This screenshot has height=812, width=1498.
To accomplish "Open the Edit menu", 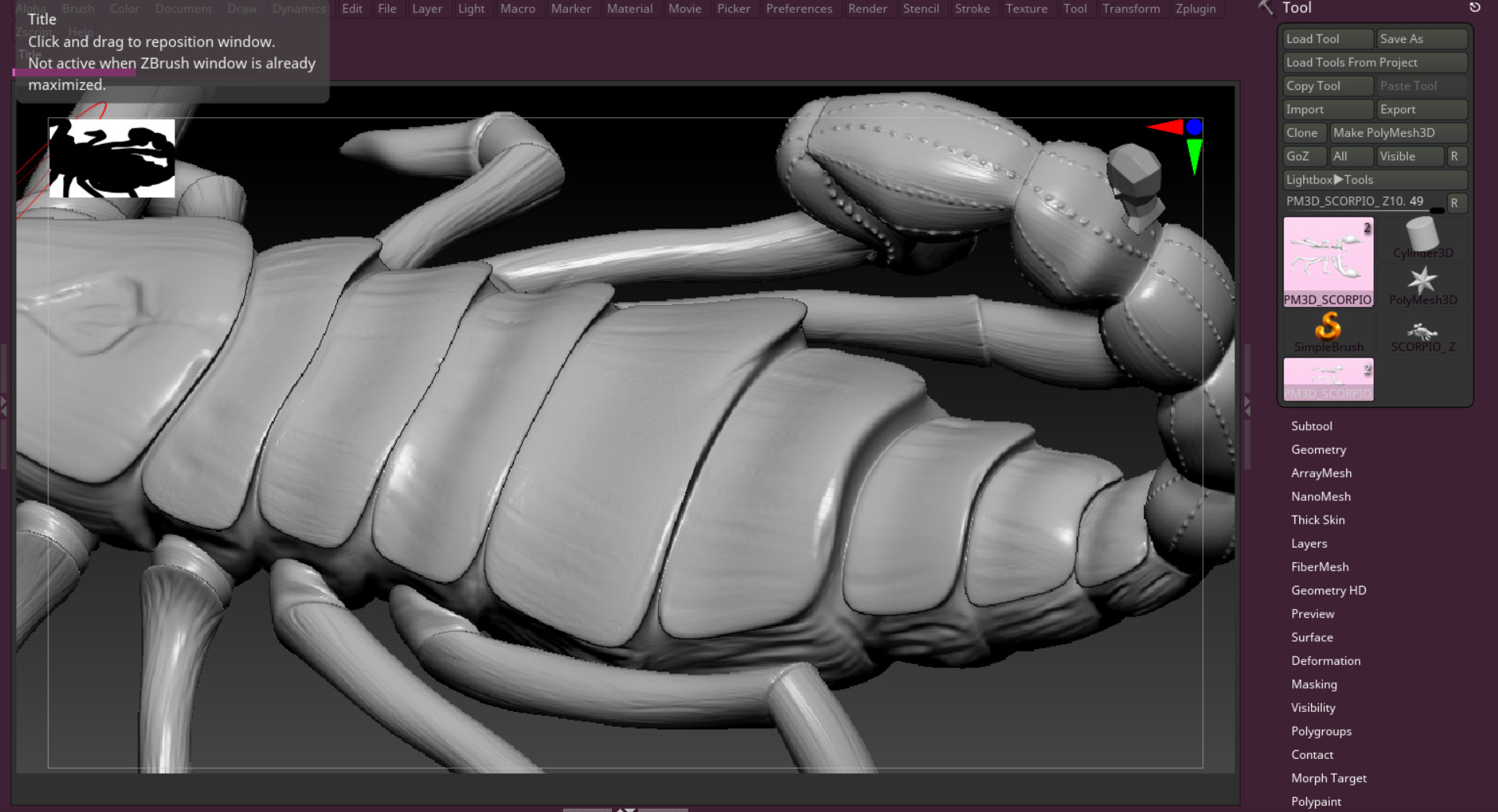I will tap(352, 9).
